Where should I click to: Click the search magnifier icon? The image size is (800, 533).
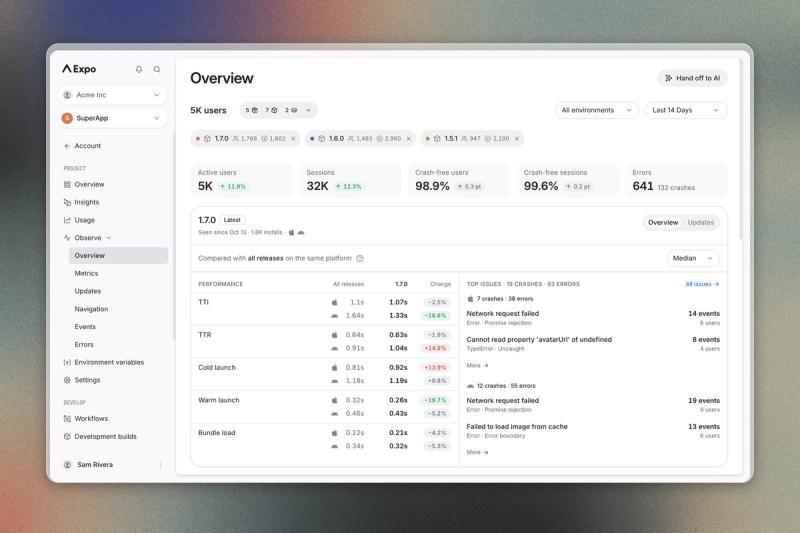[157, 69]
